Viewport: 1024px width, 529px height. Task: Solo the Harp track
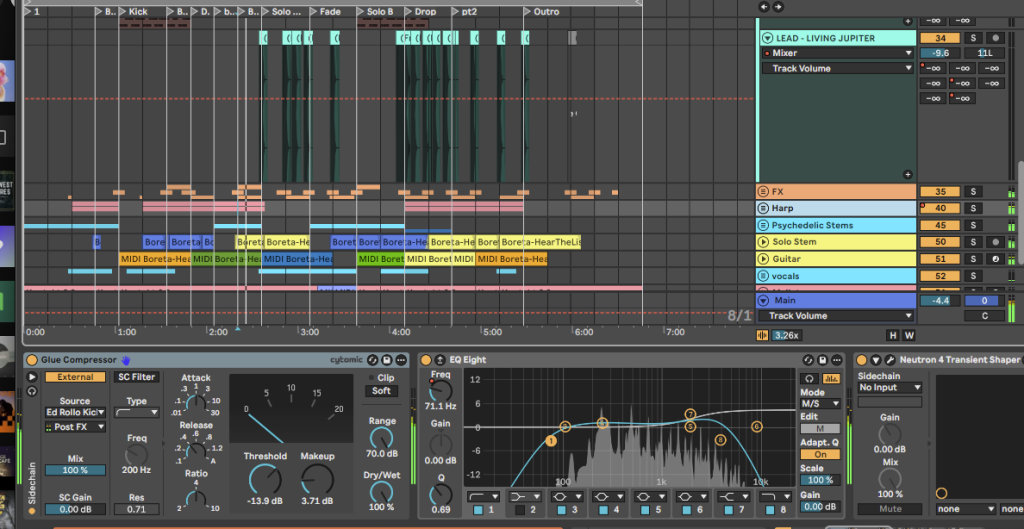(972, 208)
